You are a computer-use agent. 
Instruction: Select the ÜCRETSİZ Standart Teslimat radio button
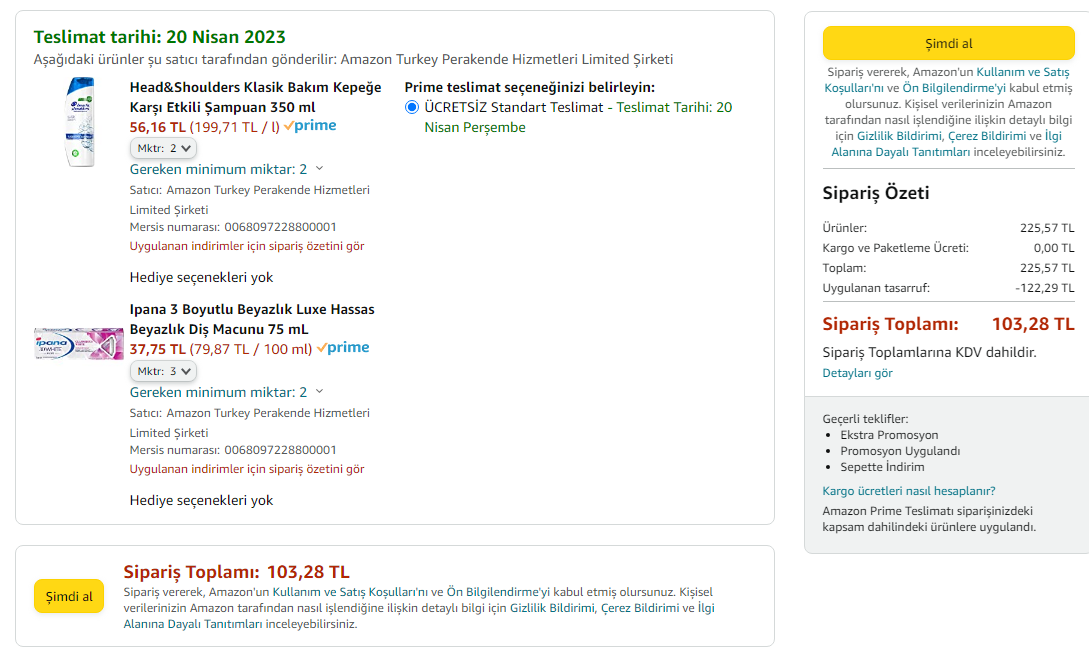(412, 107)
